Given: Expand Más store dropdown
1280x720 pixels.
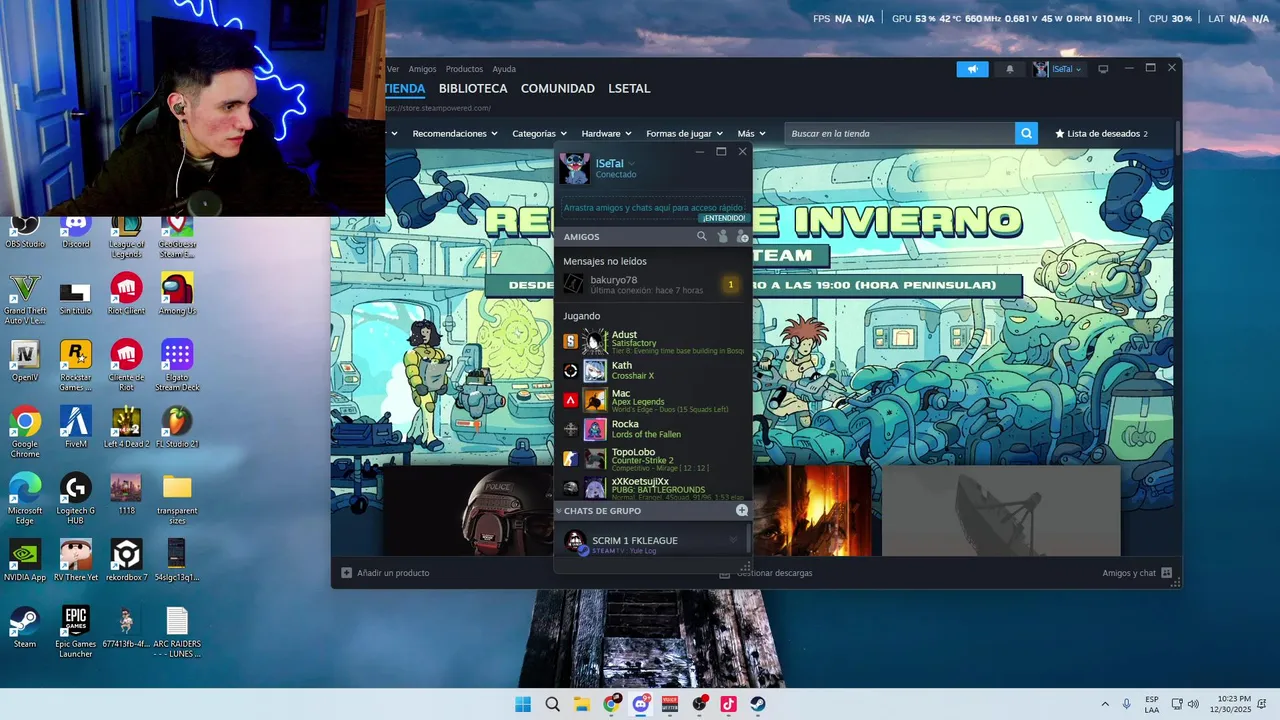Looking at the screenshot, I should 751,133.
